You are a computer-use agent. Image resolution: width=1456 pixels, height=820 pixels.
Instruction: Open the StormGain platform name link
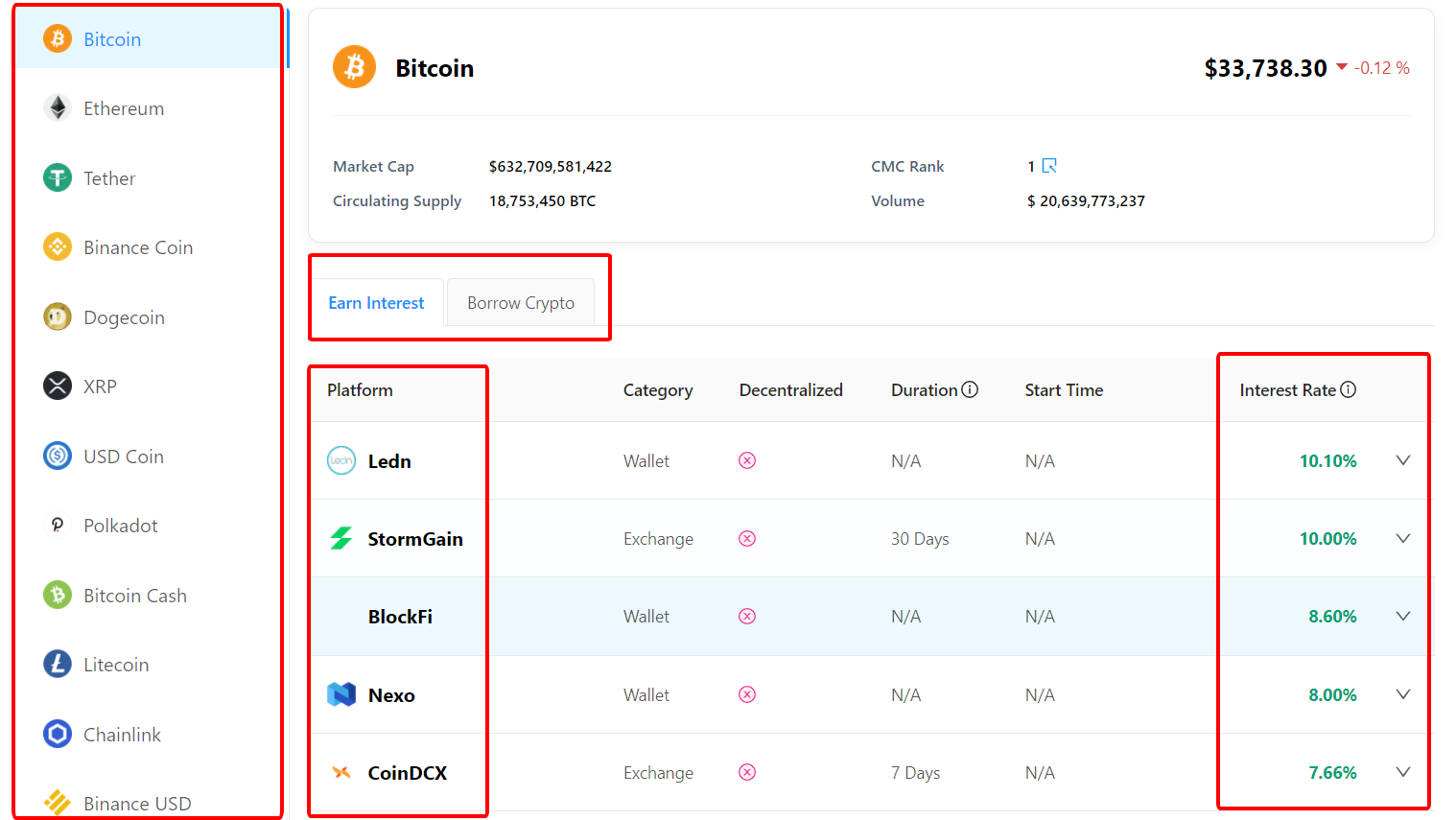415,539
